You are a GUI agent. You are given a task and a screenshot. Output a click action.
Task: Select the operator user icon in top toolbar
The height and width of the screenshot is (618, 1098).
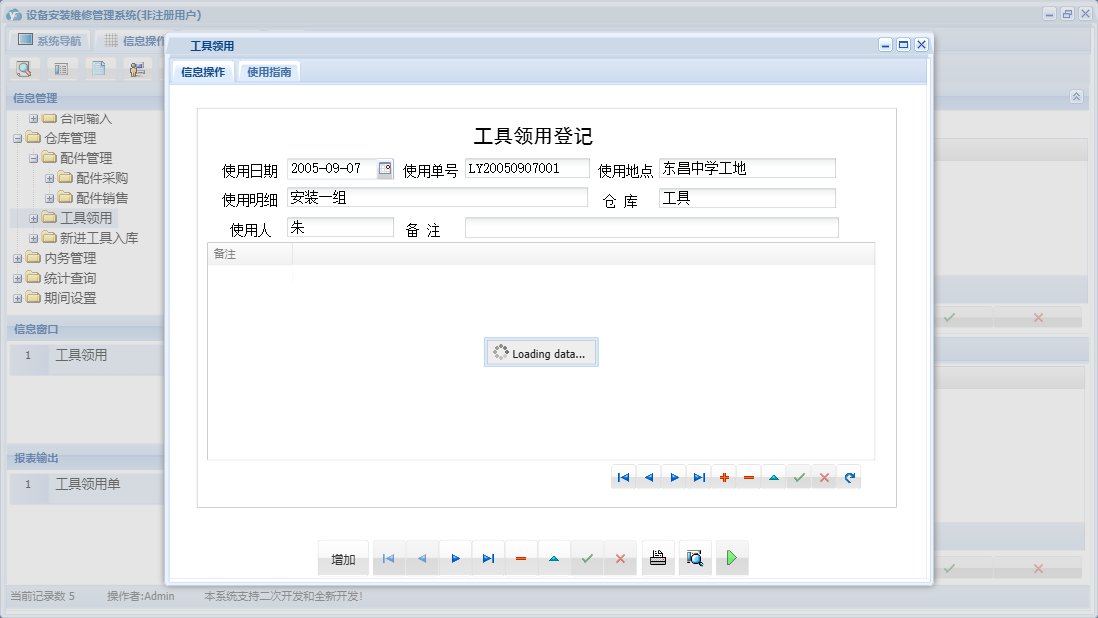pyautogui.click(x=137, y=68)
